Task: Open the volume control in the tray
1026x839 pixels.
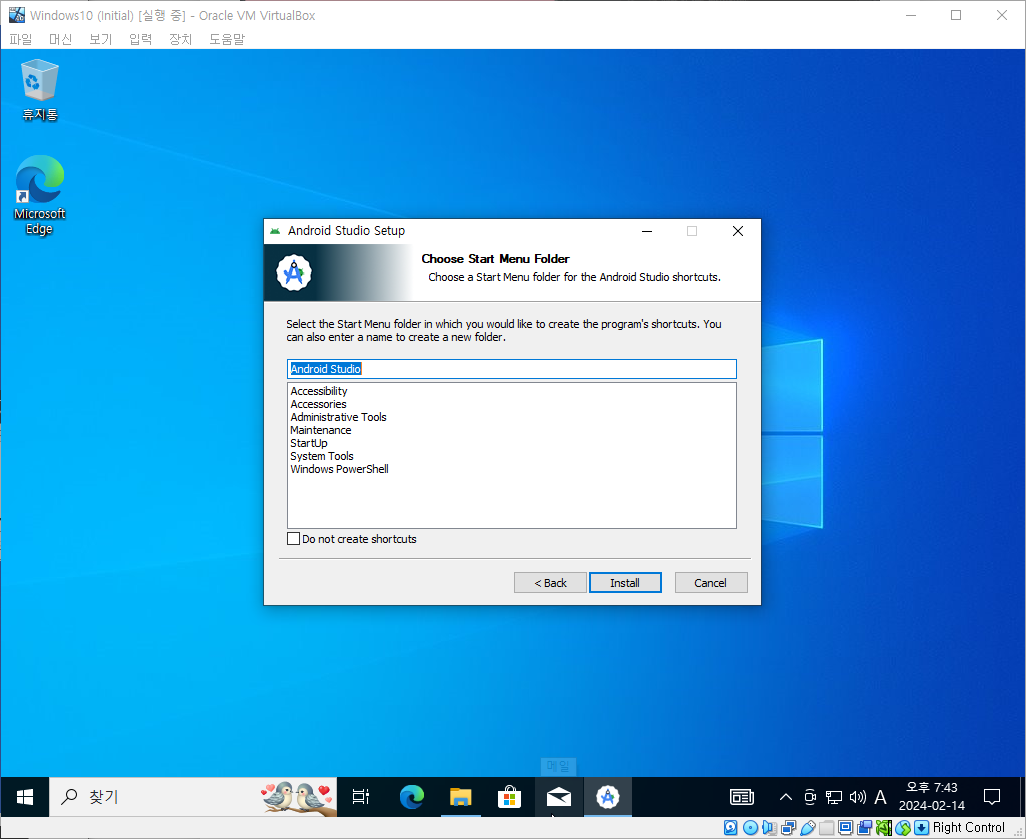Action: [857, 796]
